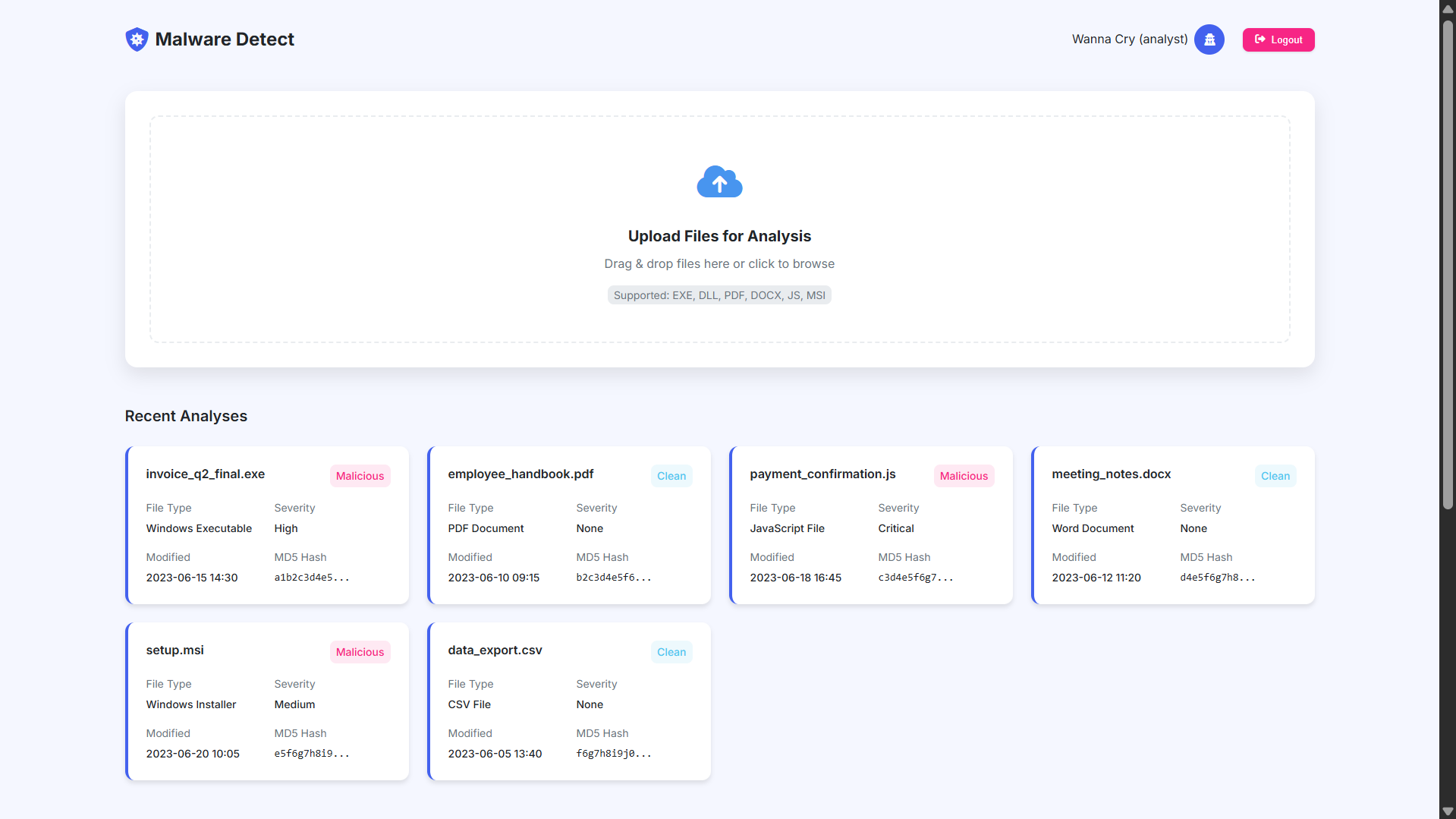
Task: Open the analyst user avatar icon
Action: pyautogui.click(x=1209, y=39)
